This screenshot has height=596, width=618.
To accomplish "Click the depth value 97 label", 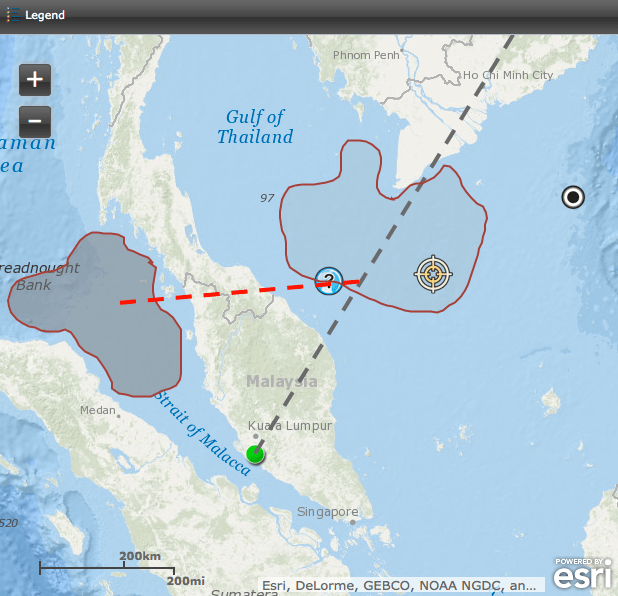I will (267, 198).
